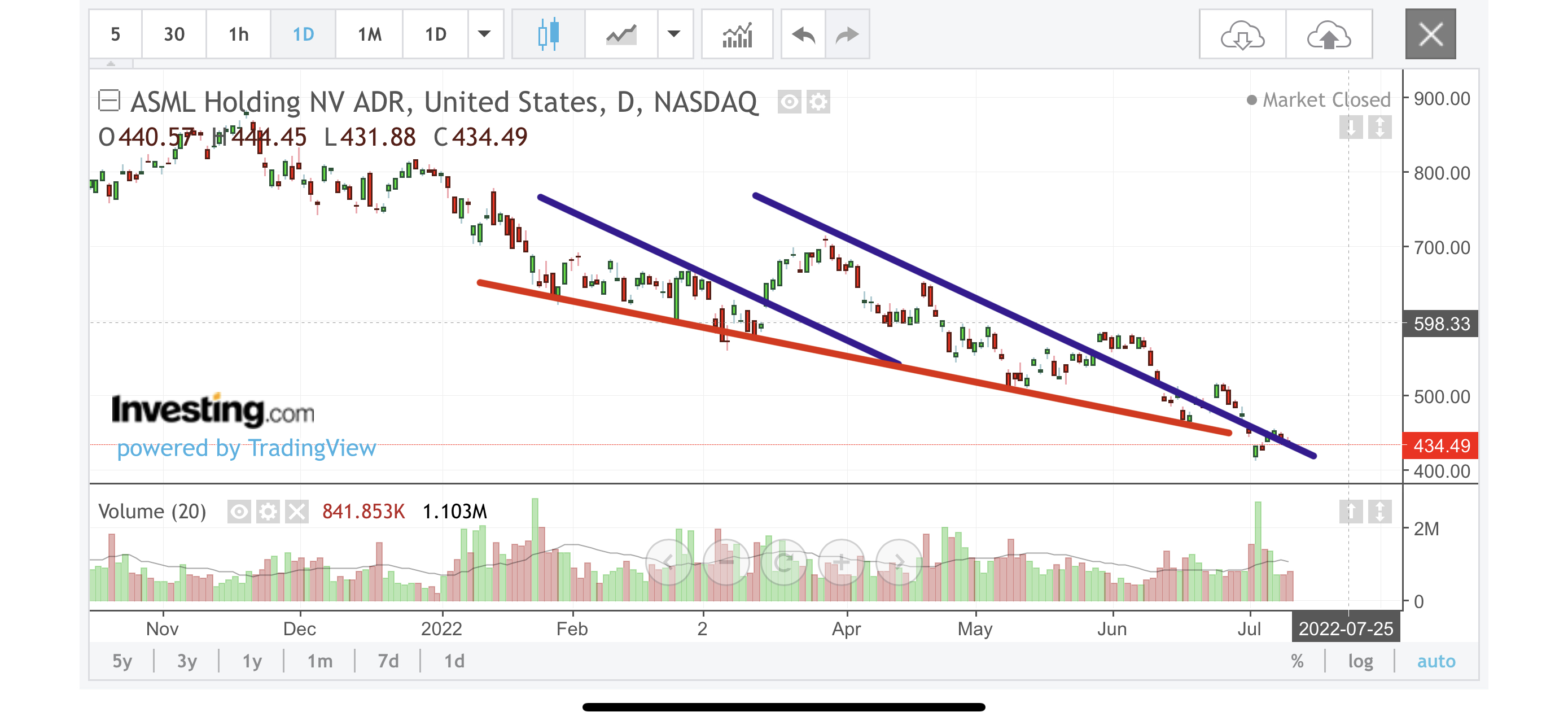Click the redo arrow icon
The height and width of the screenshot is (725, 1568).
coord(847,34)
